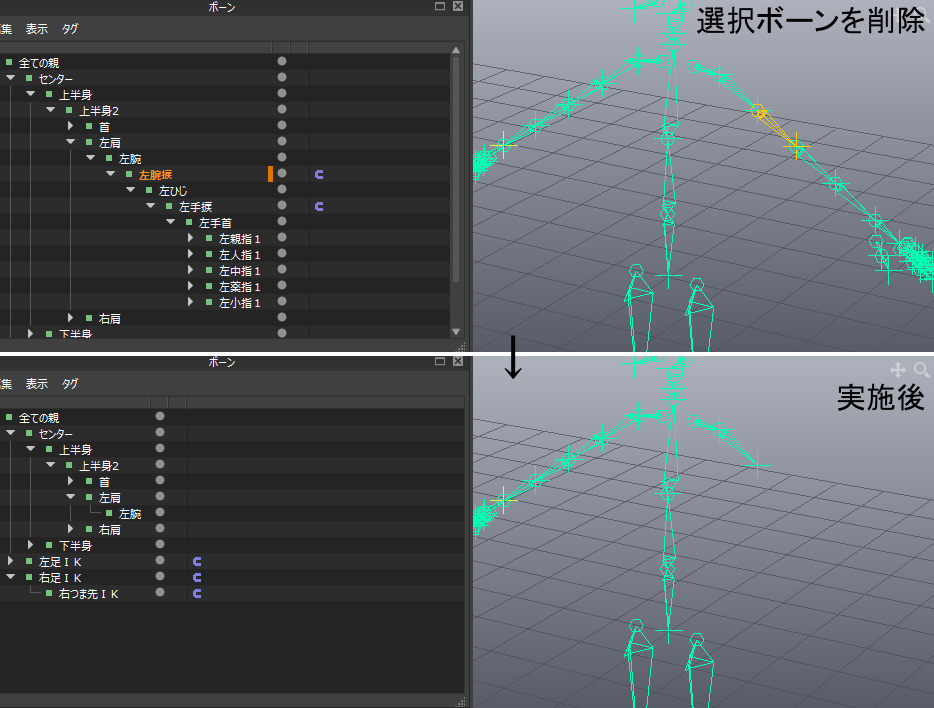Select green bone icon beside 左手首
Image resolution: width=934 pixels, height=708 pixels.
click(189, 222)
